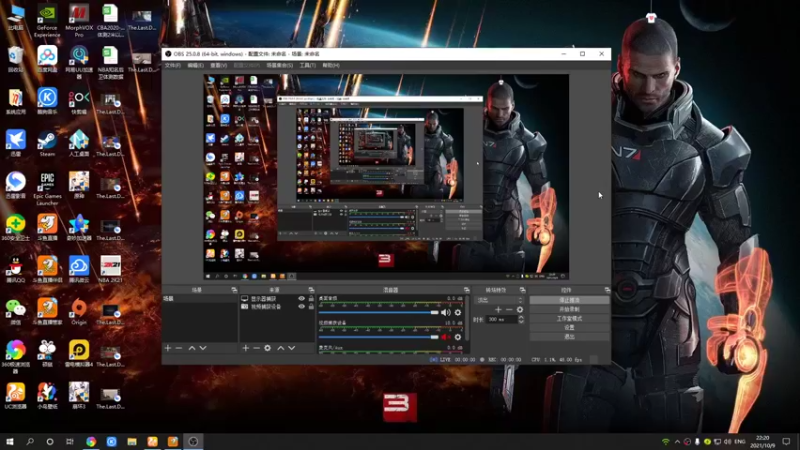Viewport: 800px width, 450px height.
Task: Open Desktop Audio gear settings in mixer
Action: coord(458,312)
